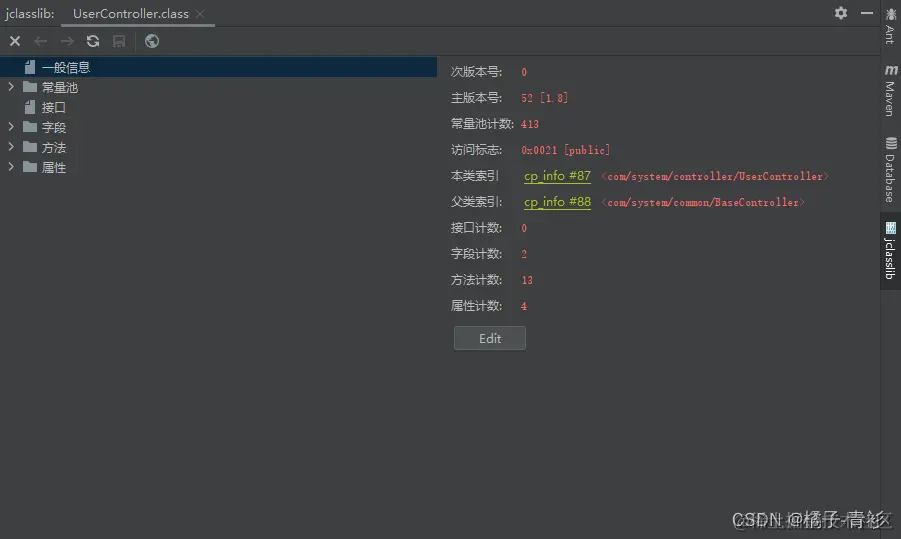
Task: Navigate forward with right arrow icon
Action: pos(67,41)
